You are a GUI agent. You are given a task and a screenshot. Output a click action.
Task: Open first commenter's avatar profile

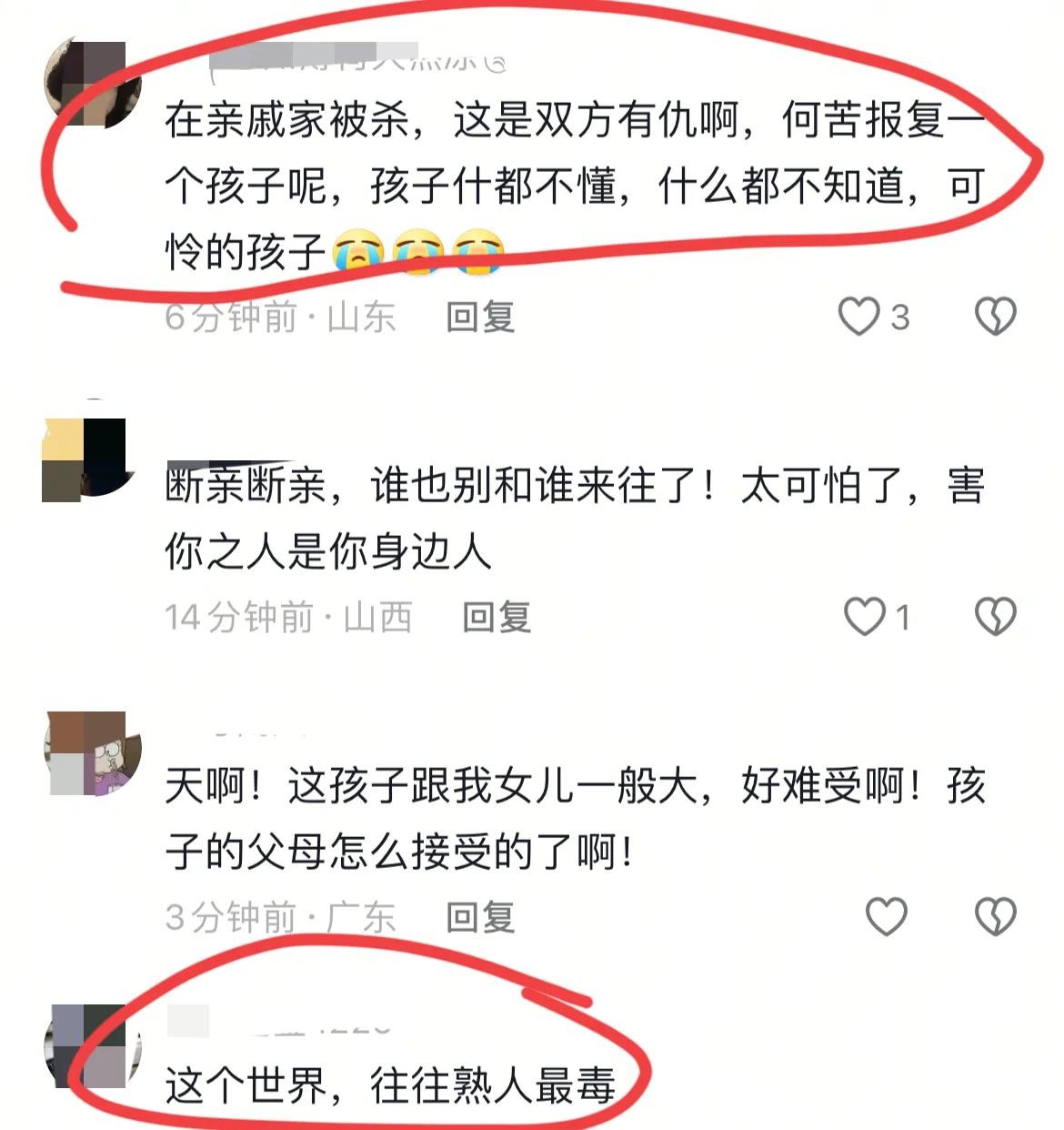92,85
